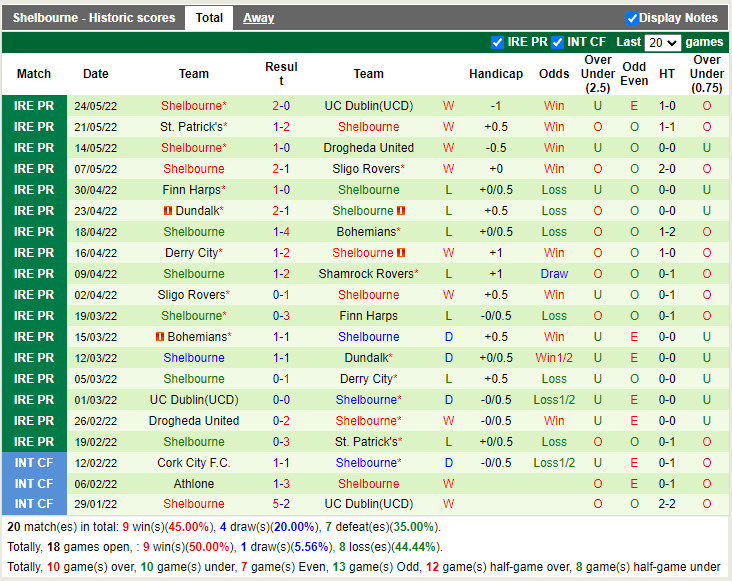
Task: Click the Draw odds on 09/04/22 row
Action: pos(554,274)
